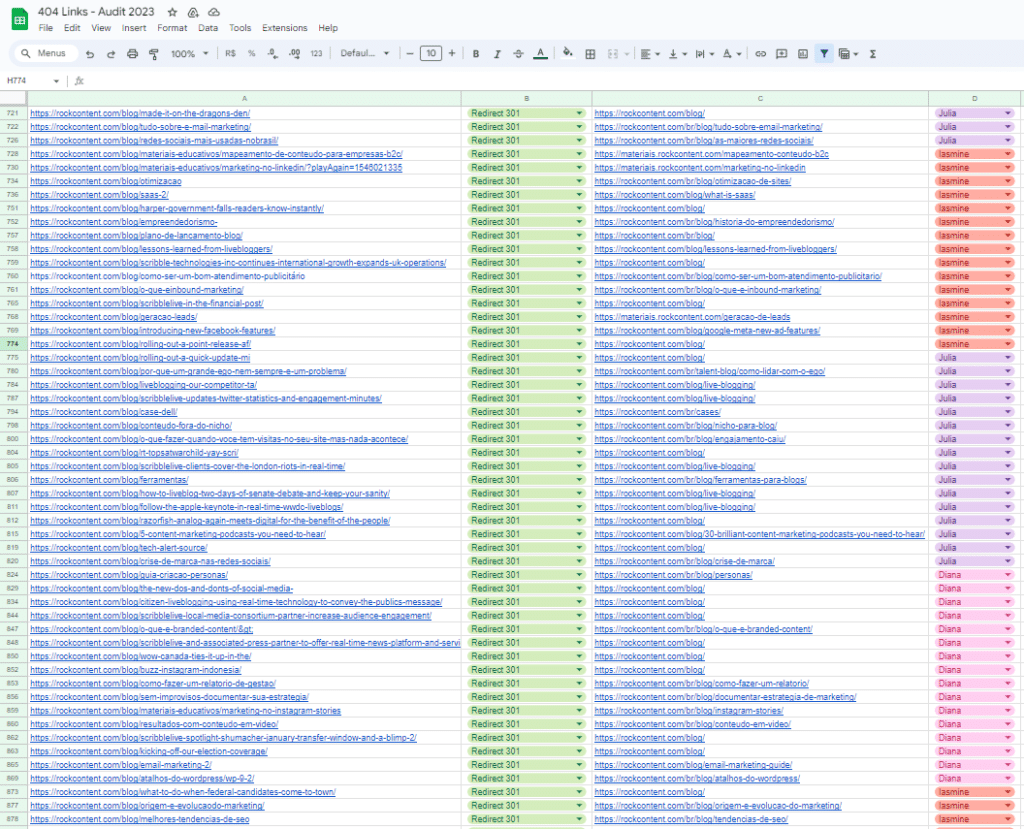Open vertical align options
This screenshot has width=1024, height=829.
[x=677, y=54]
